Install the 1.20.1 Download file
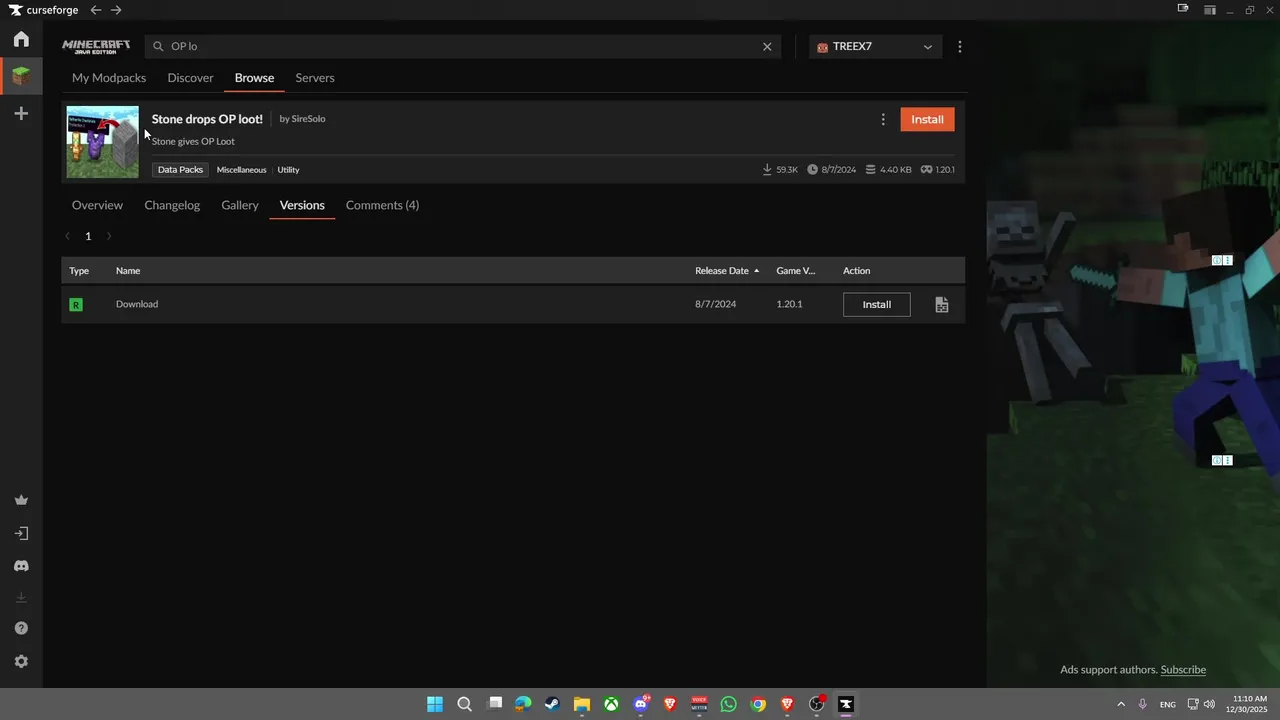1280x720 pixels. click(877, 304)
